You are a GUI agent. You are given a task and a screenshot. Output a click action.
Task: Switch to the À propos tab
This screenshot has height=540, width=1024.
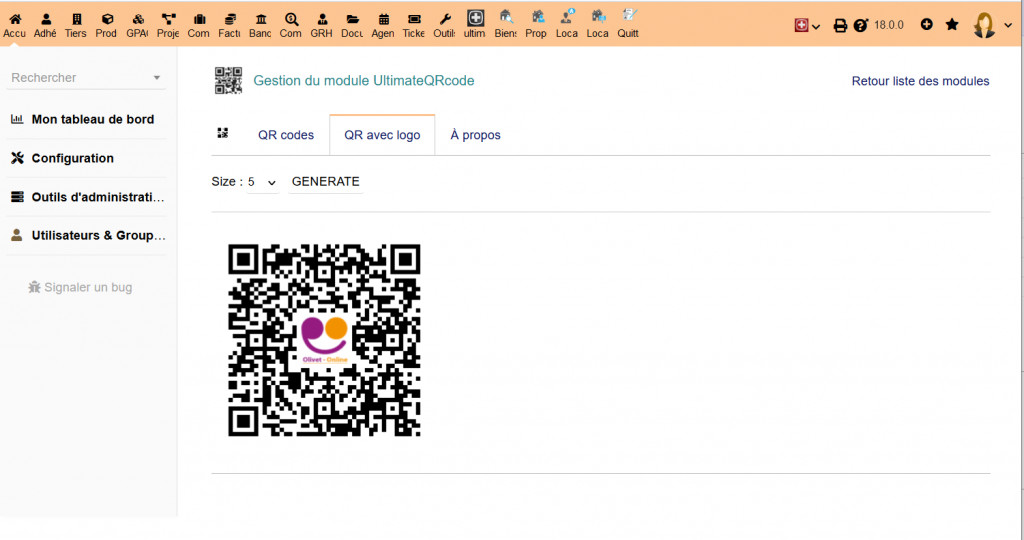click(x=475, y=135)
